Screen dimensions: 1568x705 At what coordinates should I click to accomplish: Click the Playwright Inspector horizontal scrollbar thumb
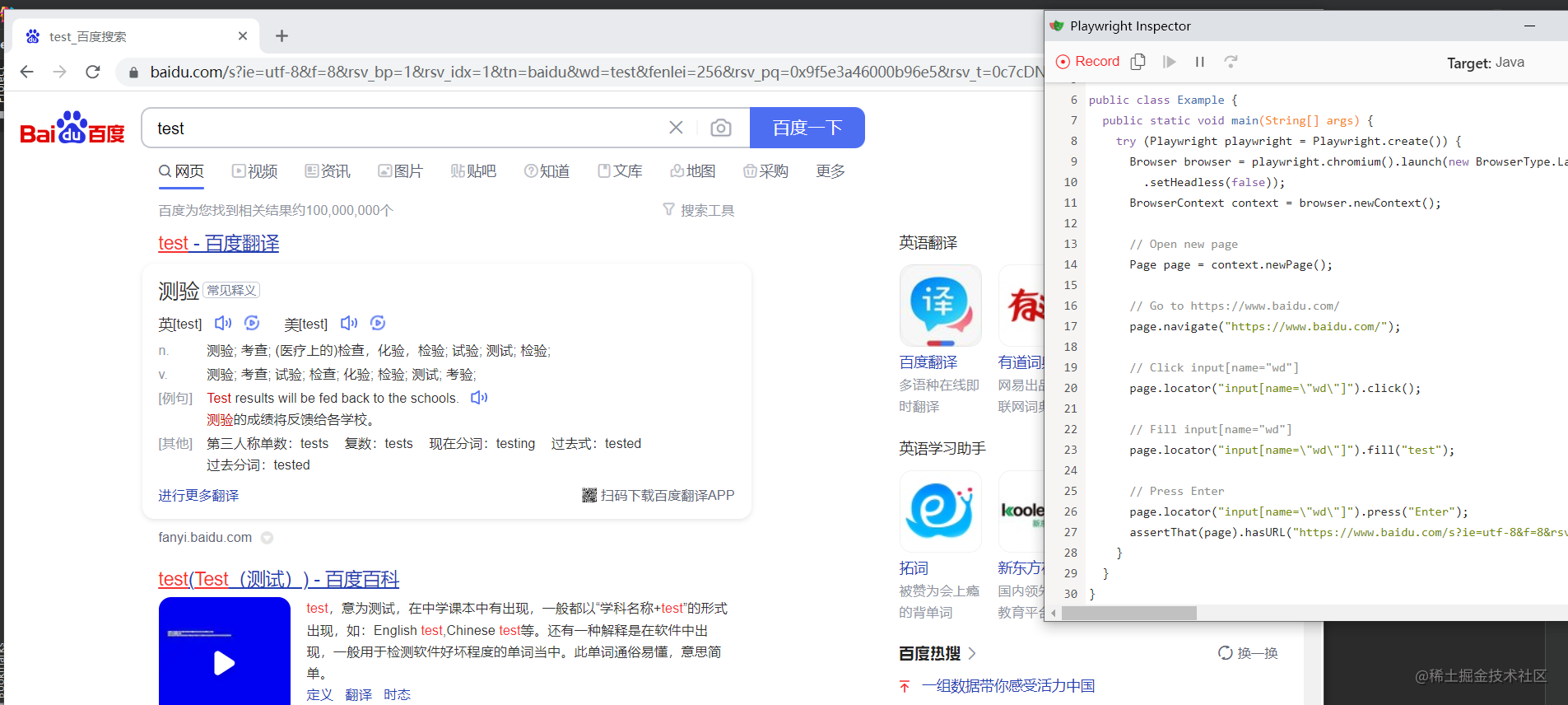(1129, 614)
